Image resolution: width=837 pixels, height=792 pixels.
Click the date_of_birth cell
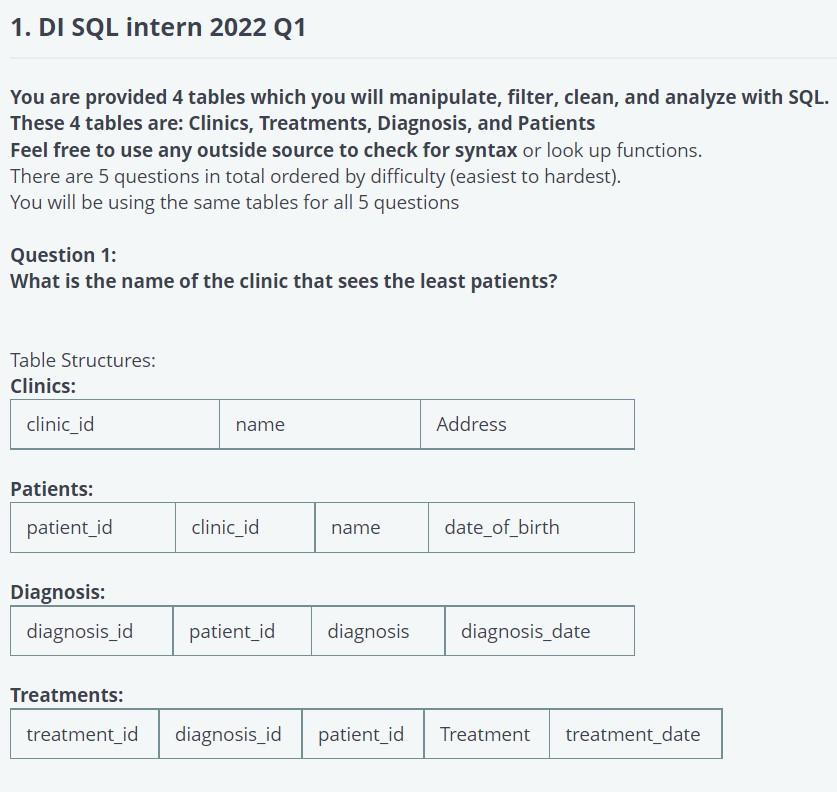pos(531,527)
